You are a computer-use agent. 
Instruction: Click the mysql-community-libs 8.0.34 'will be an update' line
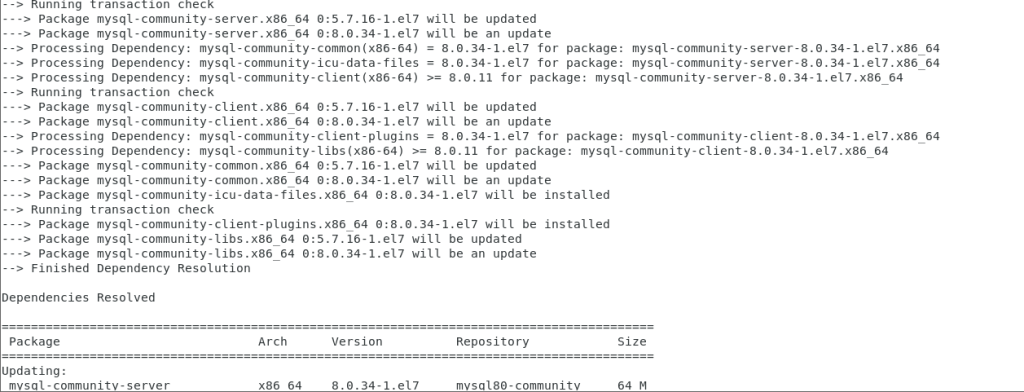click(269, 254)
